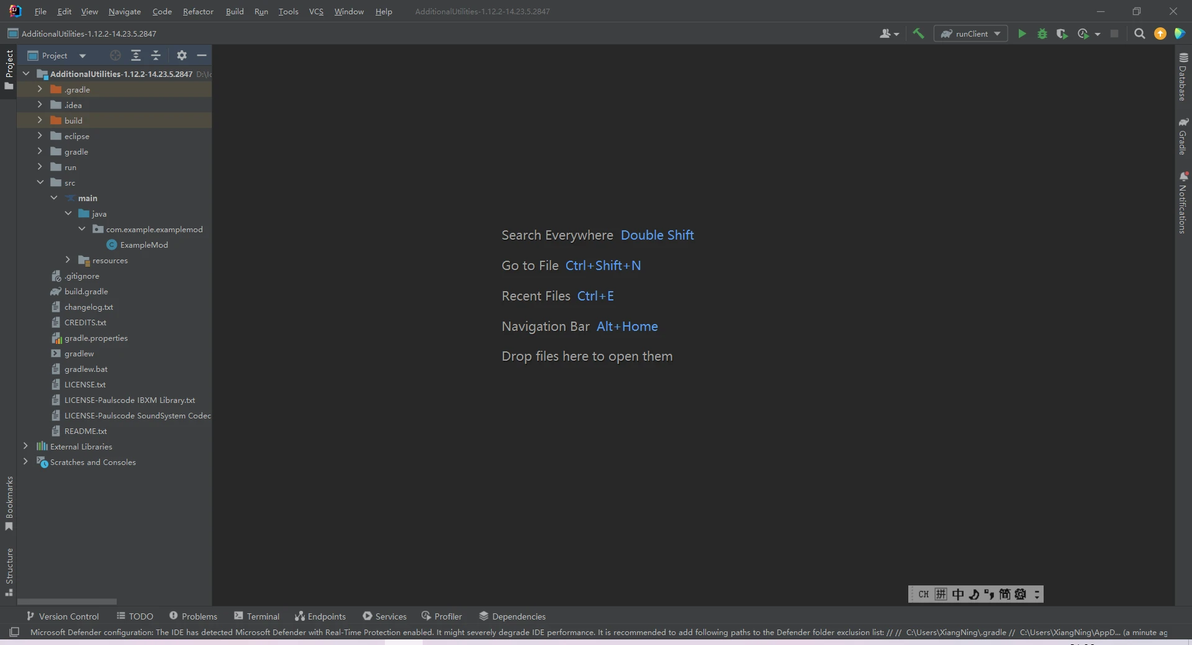Image resolution: width=1192 pixels, height=645 pixels.
Task: Build the project with the hammer icon
Action: point(918,33)
